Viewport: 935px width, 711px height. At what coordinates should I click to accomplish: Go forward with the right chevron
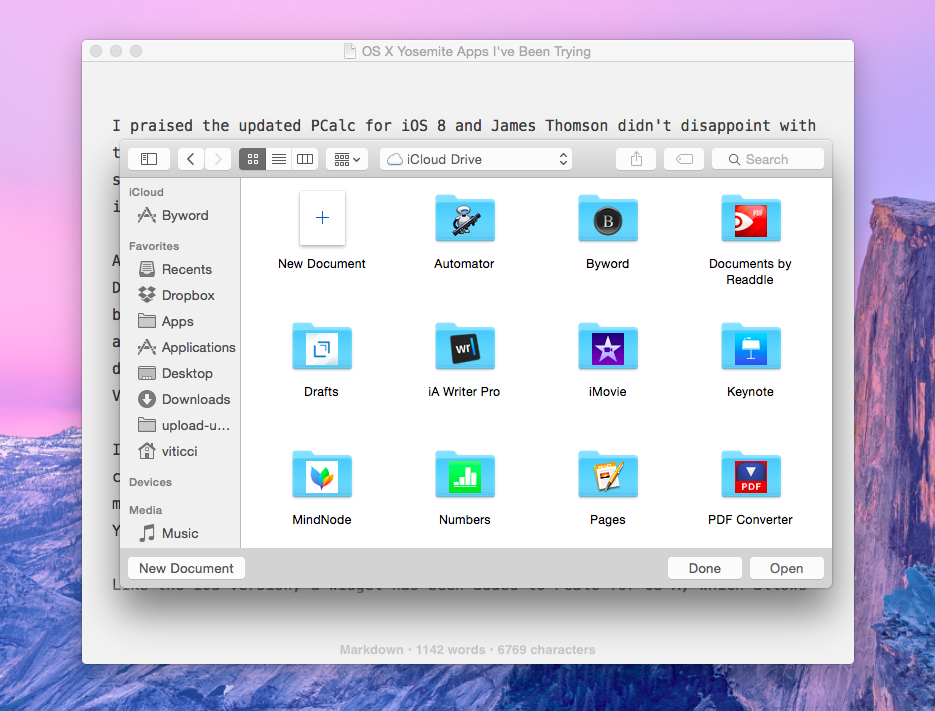point(218,159)
